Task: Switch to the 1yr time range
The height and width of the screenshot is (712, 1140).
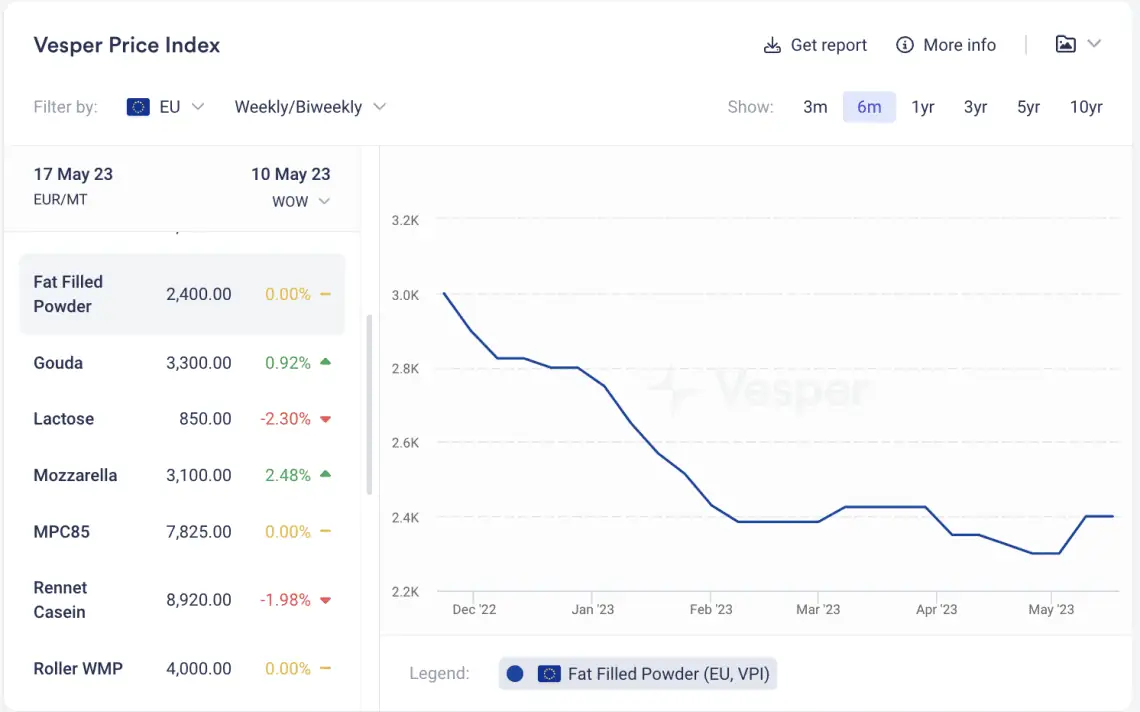Action: click(923, 107)
